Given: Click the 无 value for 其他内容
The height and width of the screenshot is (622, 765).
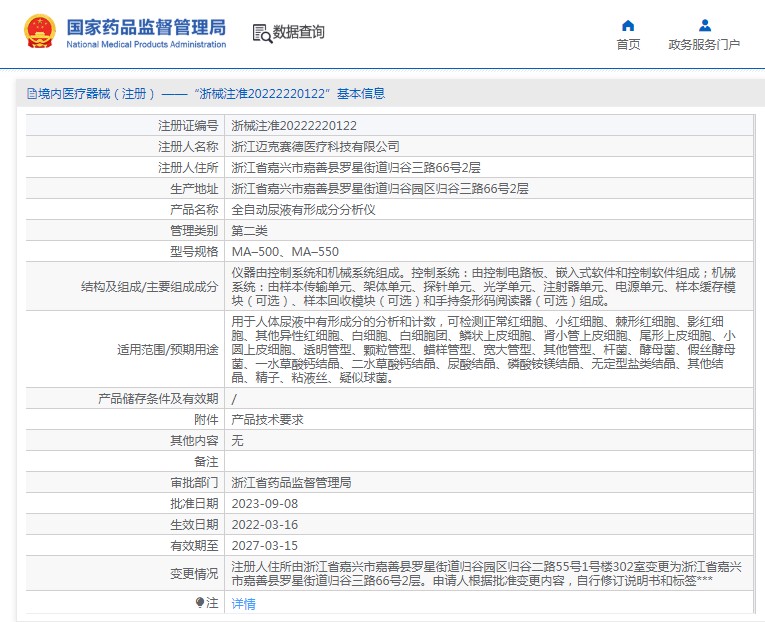Looking at the screenshot, I should pyautogui.click(x=237, y=441).
